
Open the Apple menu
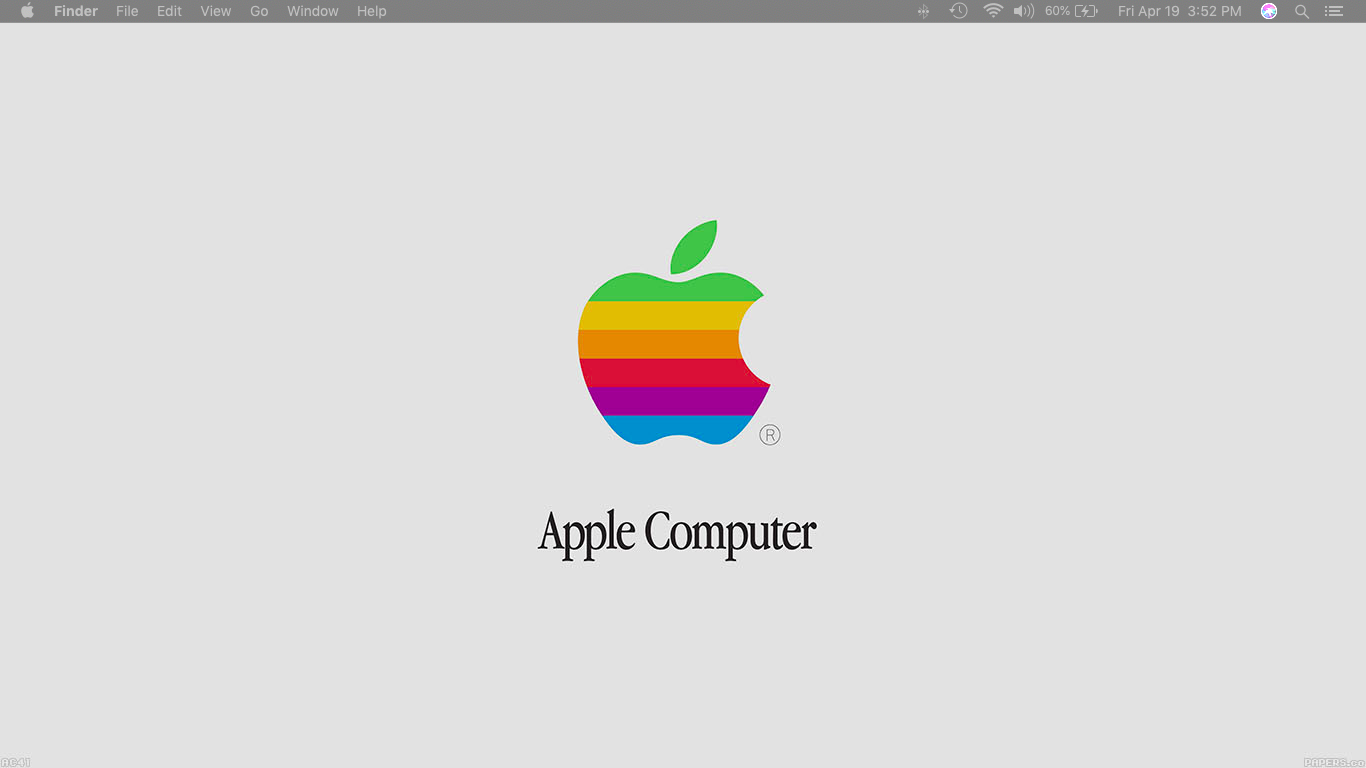pyautogui.click(x=27, y=11)
